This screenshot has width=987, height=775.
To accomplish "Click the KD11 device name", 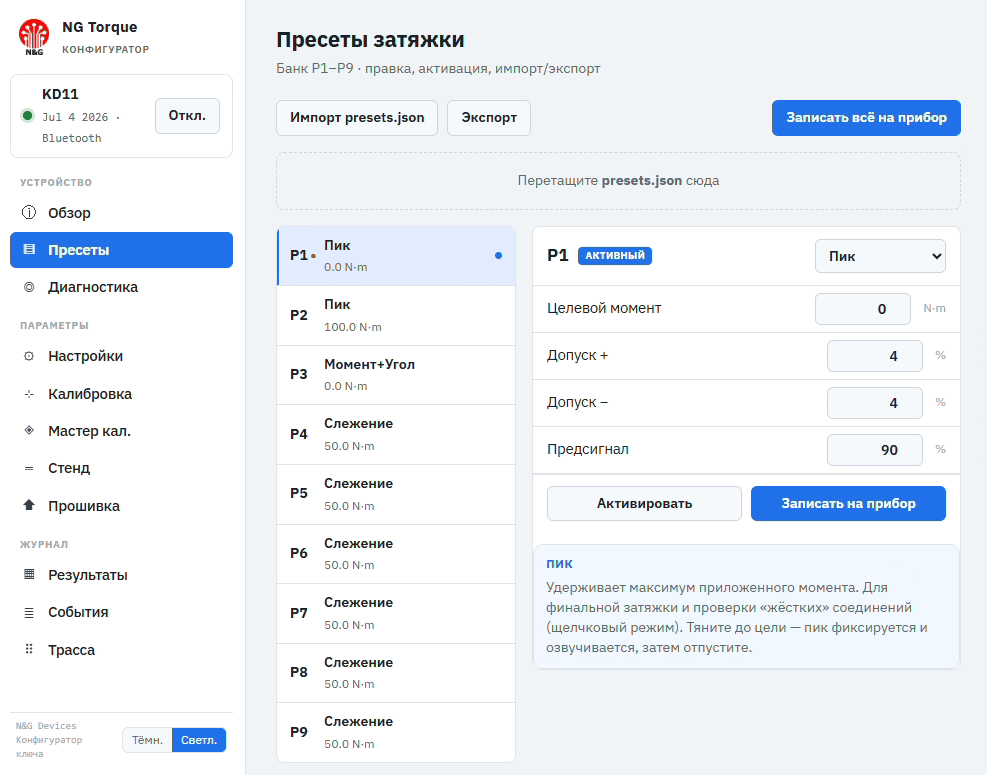I will (x=60, y=94).
